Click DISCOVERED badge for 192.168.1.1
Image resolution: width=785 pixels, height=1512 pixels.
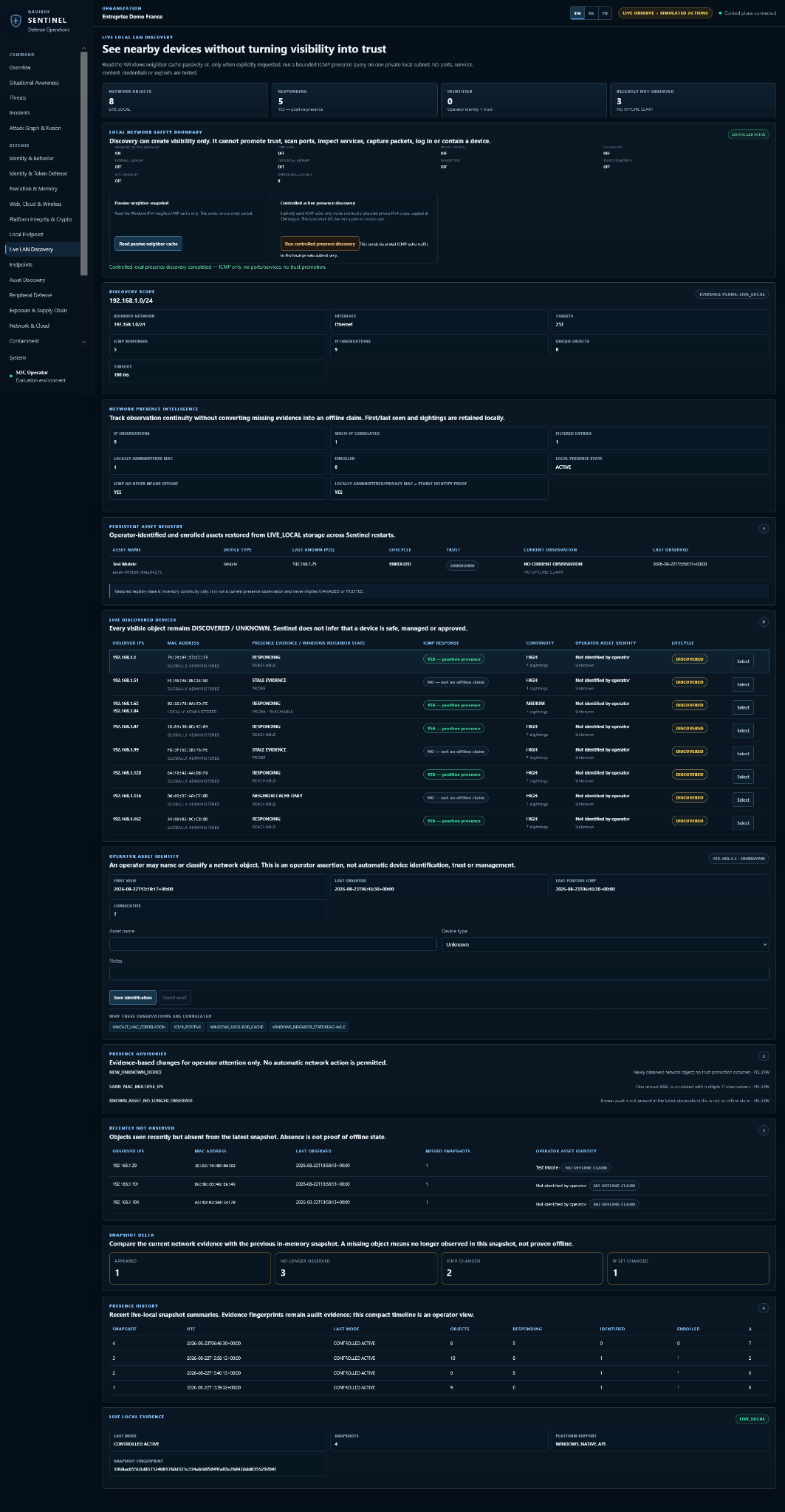[x=690, y=659]
